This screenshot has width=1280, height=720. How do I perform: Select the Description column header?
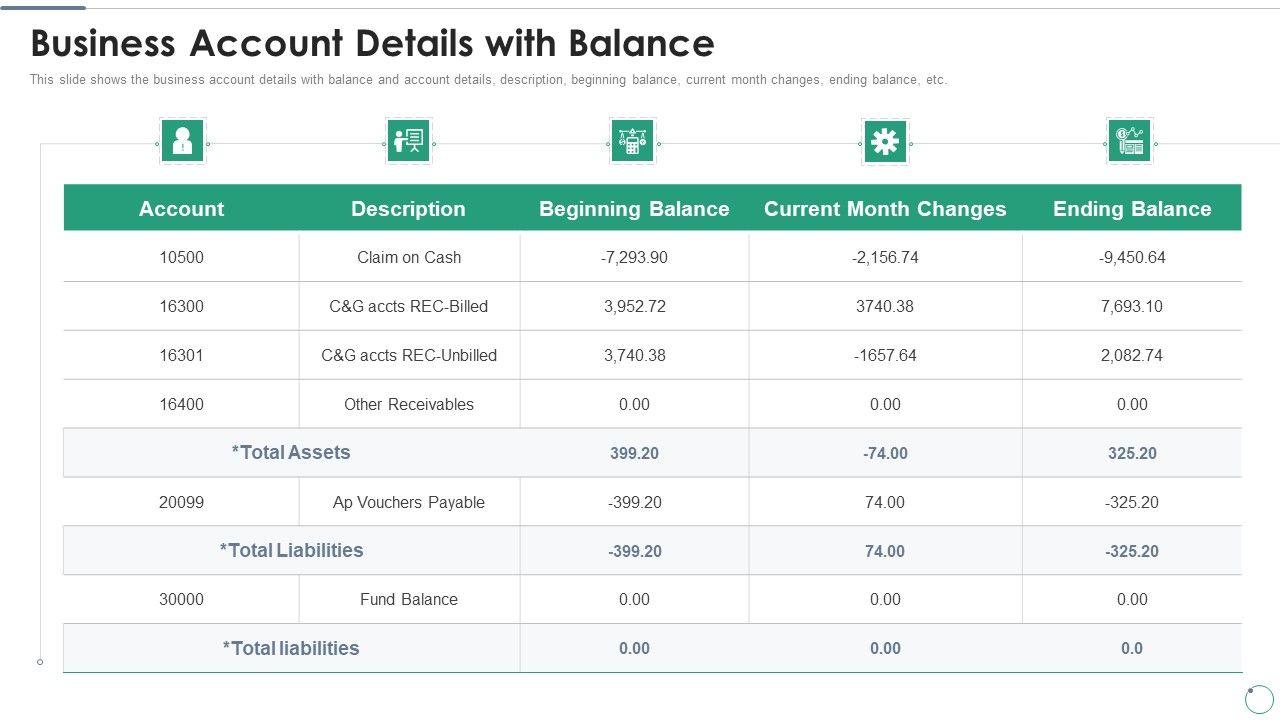[x=408, y=209]
